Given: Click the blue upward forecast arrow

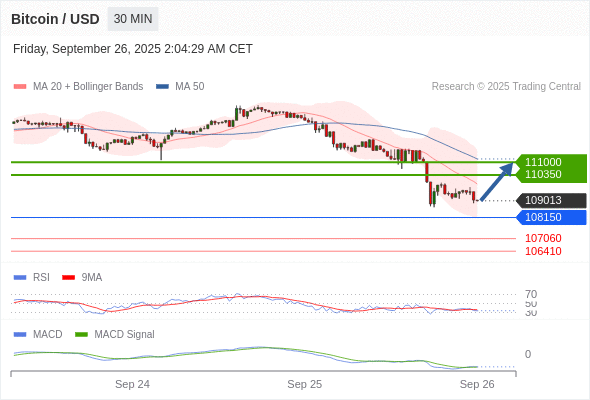Looking at the screenshot, I should tap(497, 181).
